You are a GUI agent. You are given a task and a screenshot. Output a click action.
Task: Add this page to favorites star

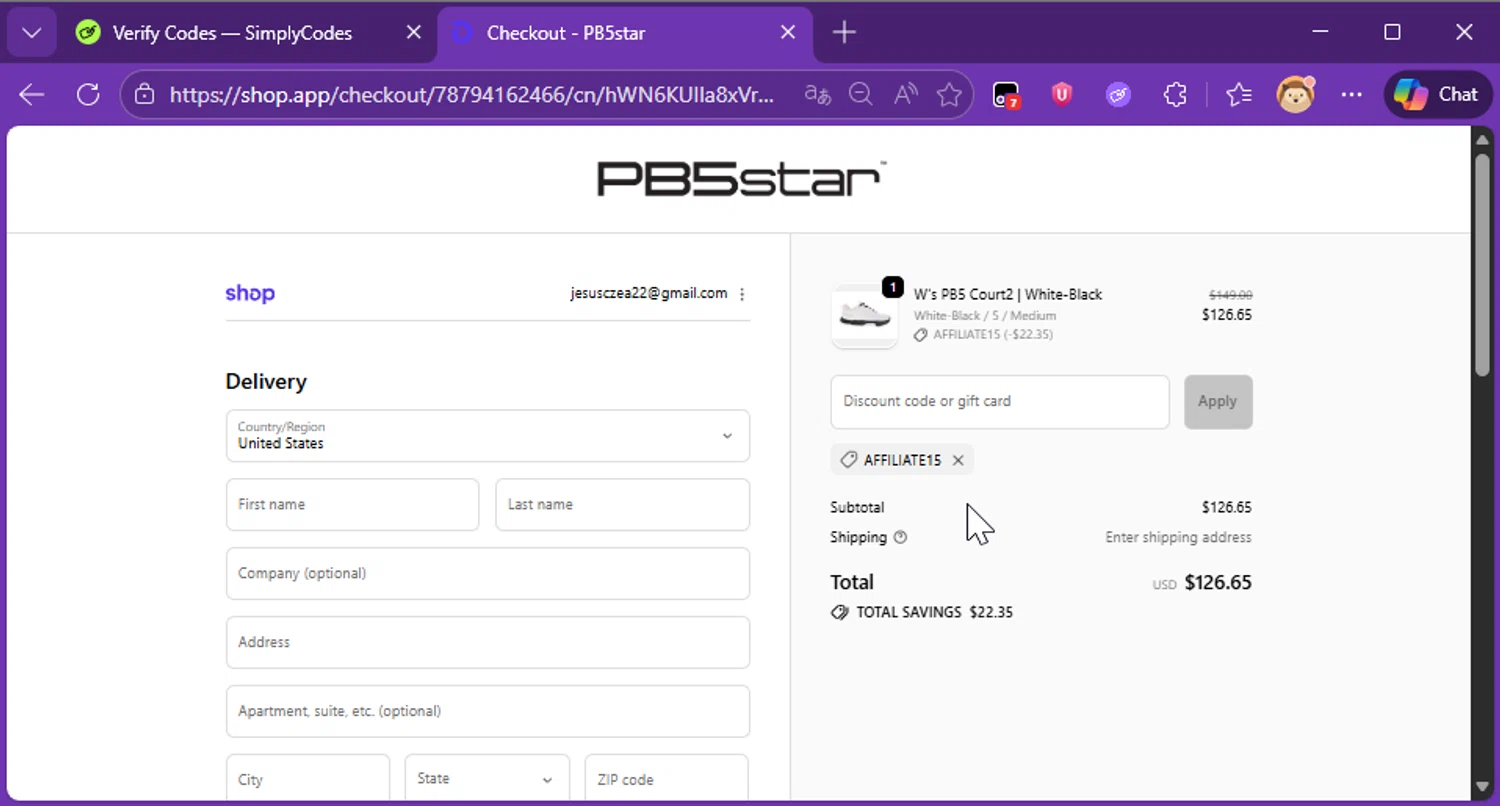(949, 95)
